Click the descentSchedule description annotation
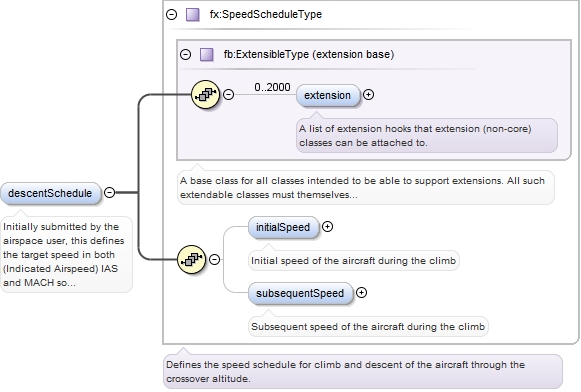 (66, 255)
